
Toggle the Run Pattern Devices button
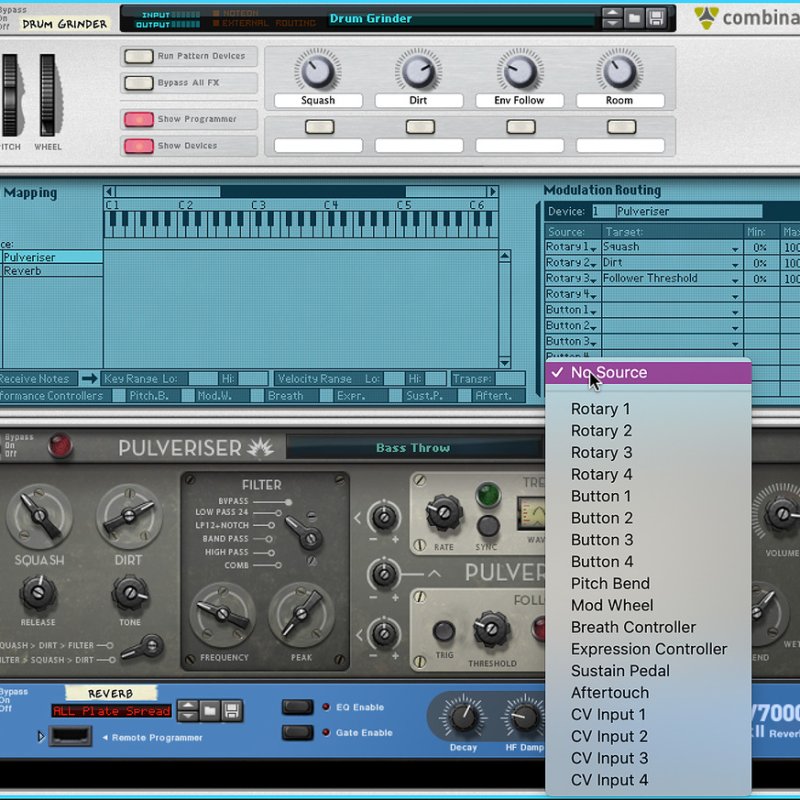(138, 57)
